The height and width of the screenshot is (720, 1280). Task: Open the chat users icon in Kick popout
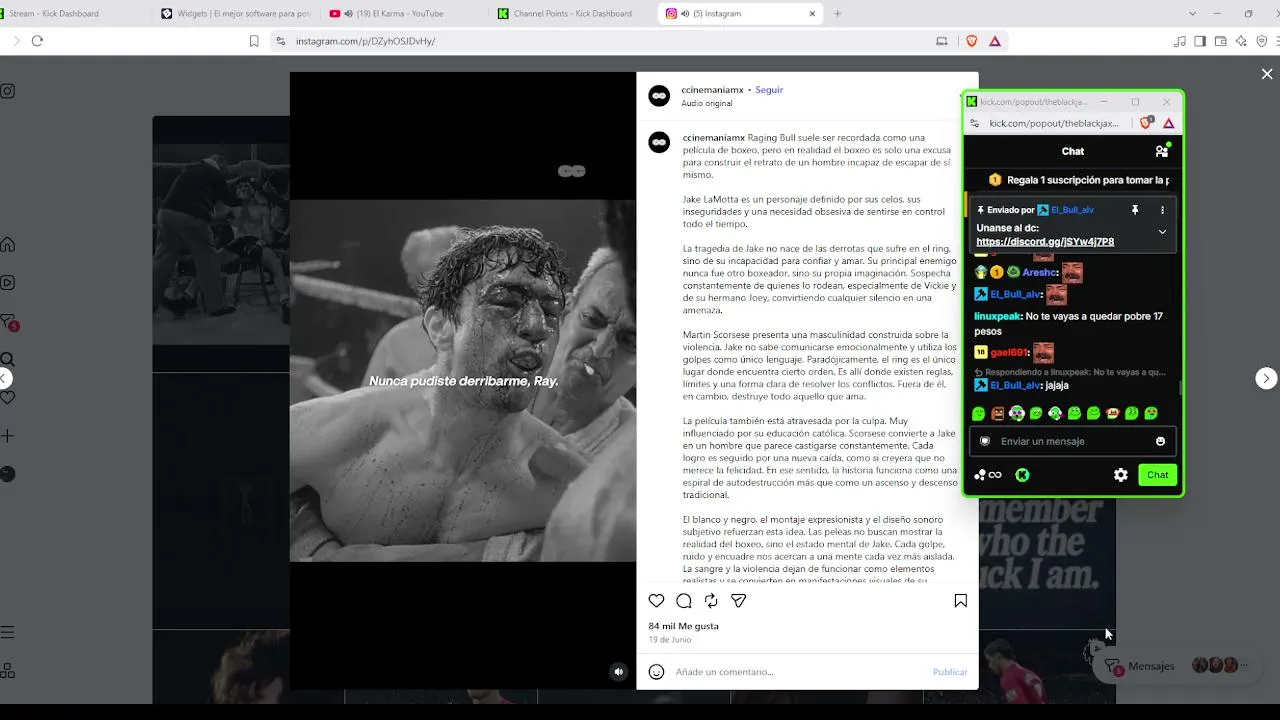[x=1162, y=151]
